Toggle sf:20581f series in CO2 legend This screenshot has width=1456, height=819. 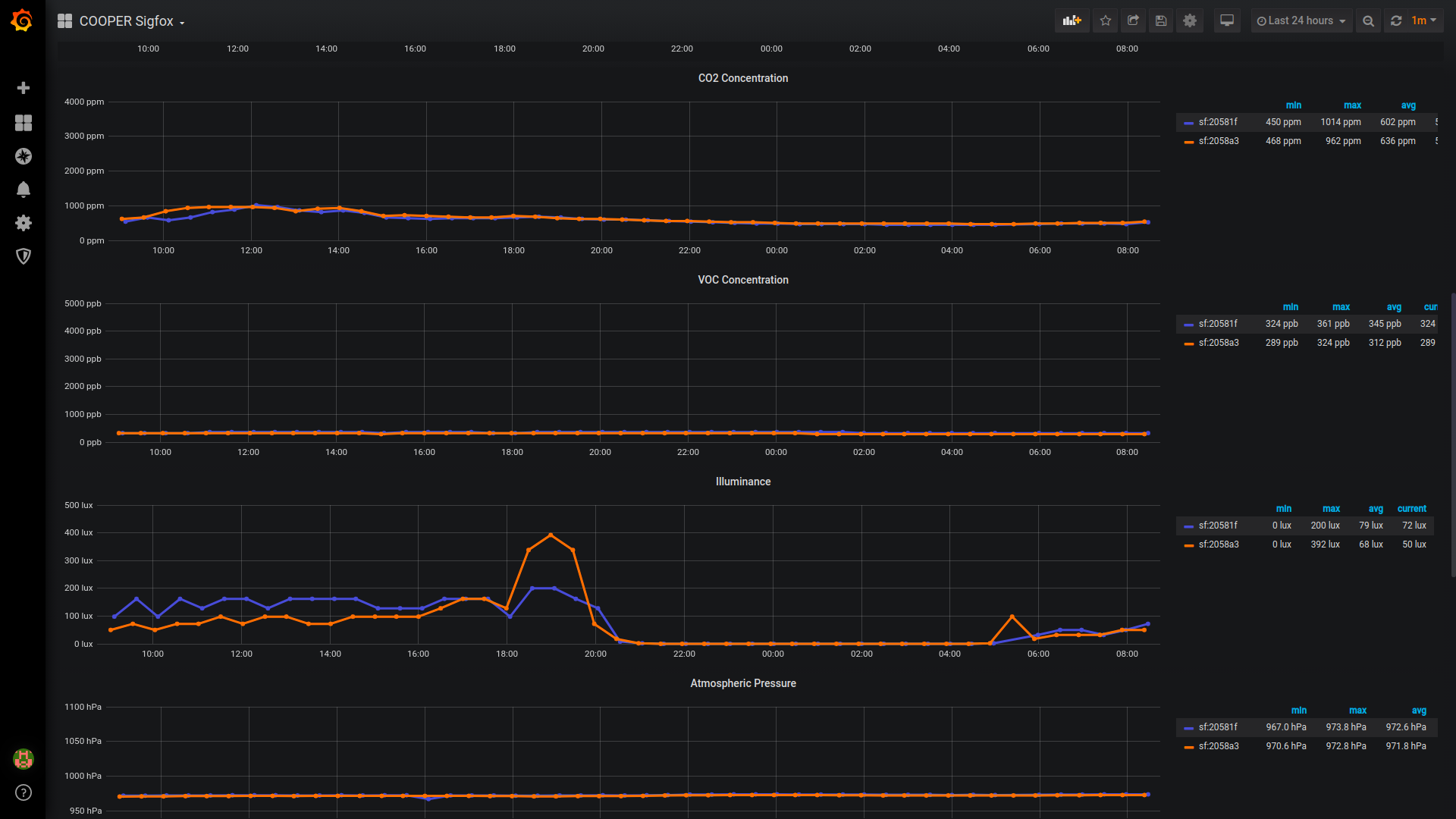[x=1218, y=122]
